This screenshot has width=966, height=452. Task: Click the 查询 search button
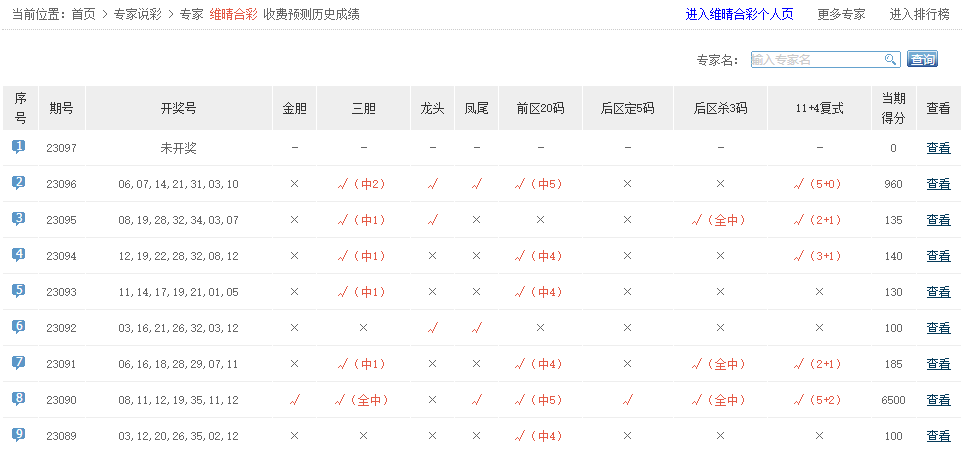tap(922, 60)
